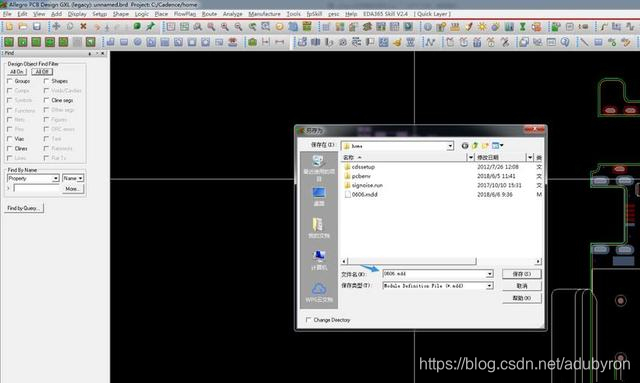Select the Move tool with four arrows

(x=56, y=27)
